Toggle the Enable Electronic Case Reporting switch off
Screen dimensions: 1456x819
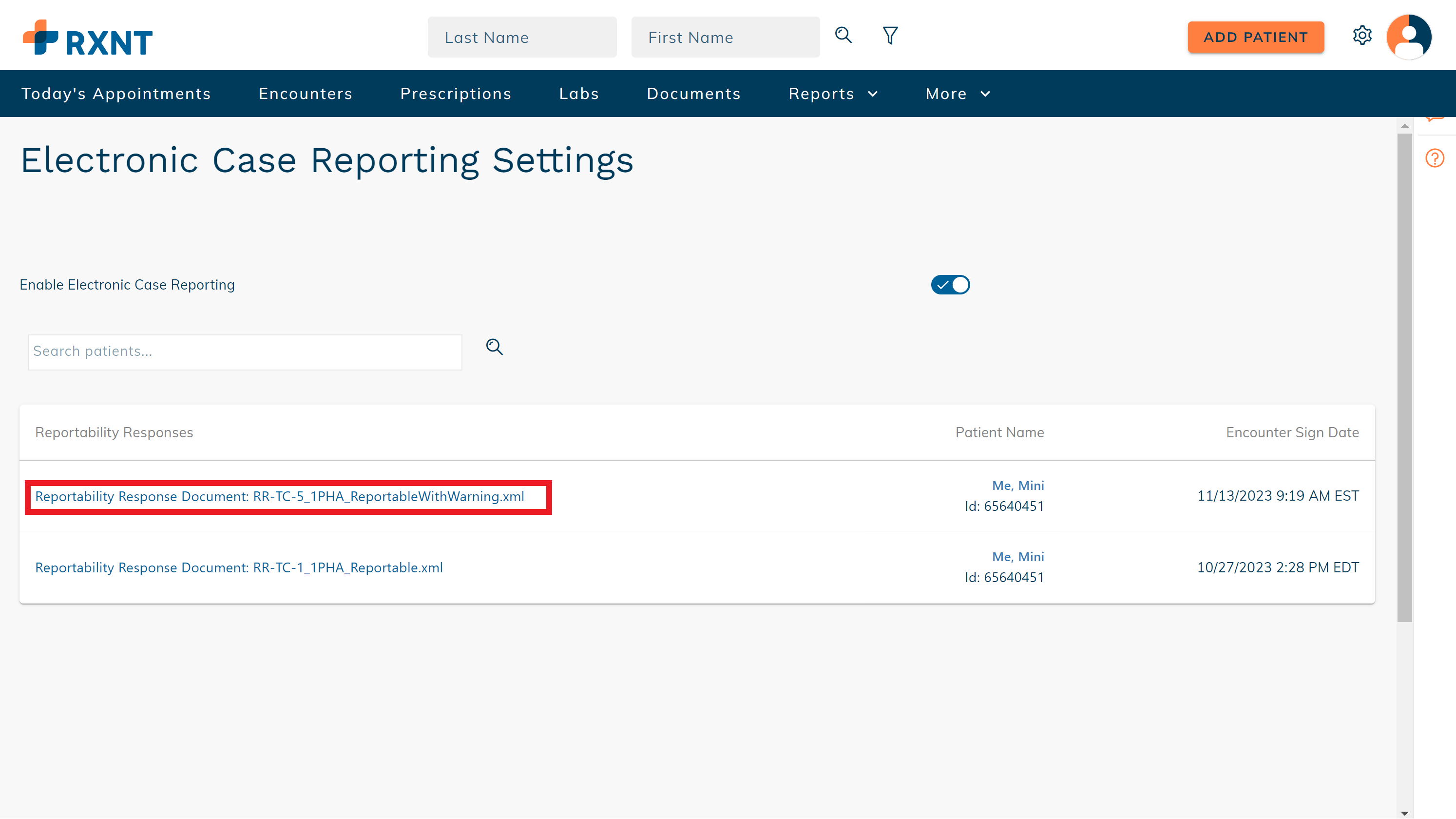[x=950, y=285]
